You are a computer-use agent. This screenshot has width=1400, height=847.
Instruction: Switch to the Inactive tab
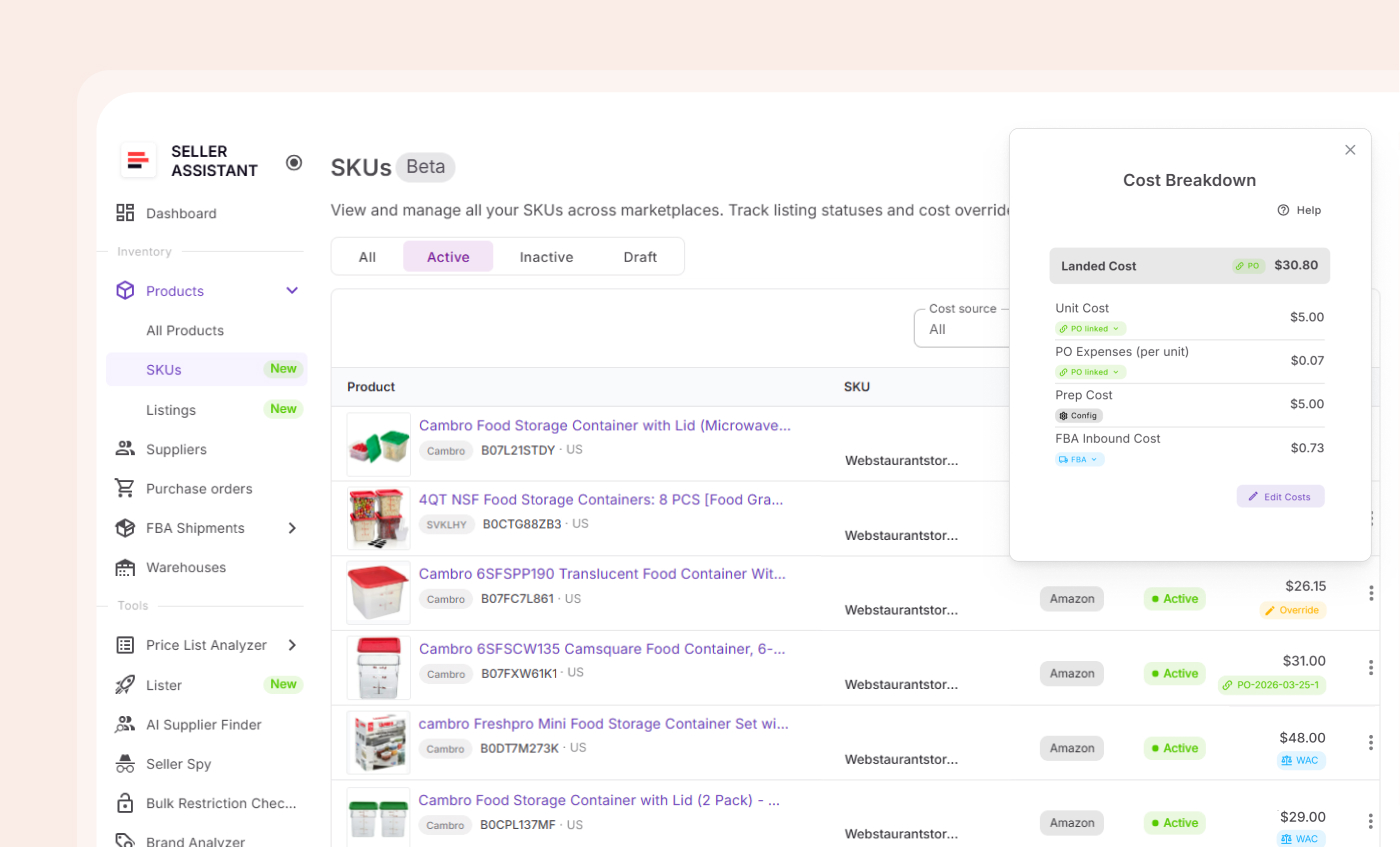tap(546, 256)
